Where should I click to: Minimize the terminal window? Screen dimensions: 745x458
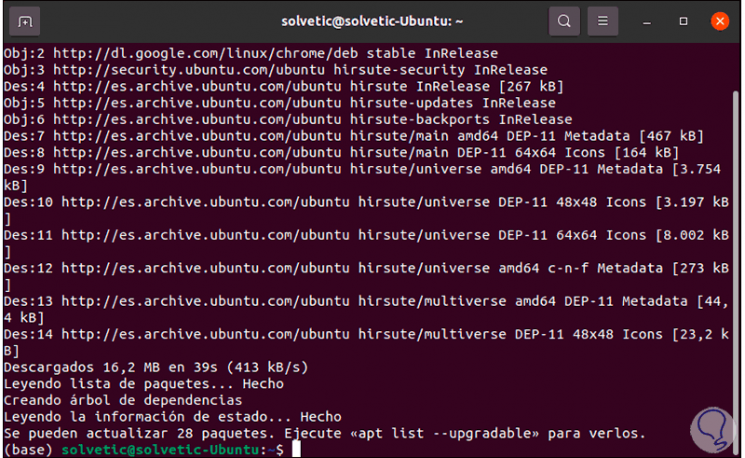coord(647,21)
